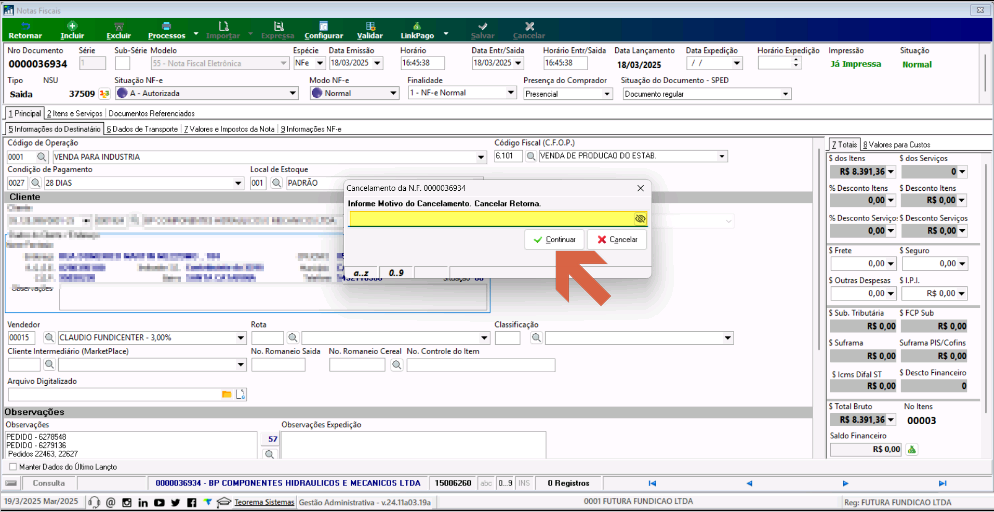The width and height of the screenshot is (994, 512).
Task: Open Situação do Documento - SPED dropdown
Action: tap(786, 94)
